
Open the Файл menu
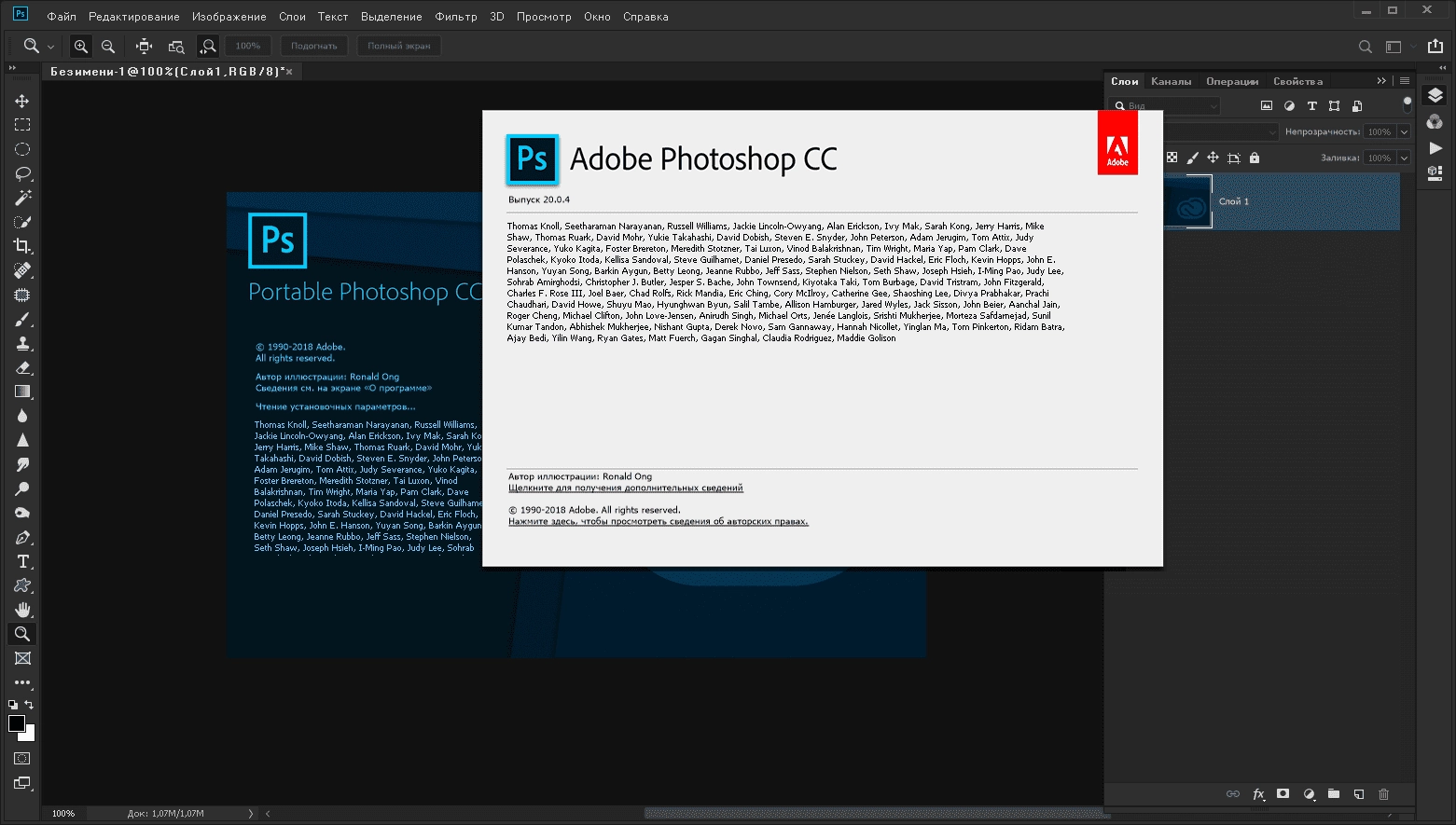tap(62, 17)
